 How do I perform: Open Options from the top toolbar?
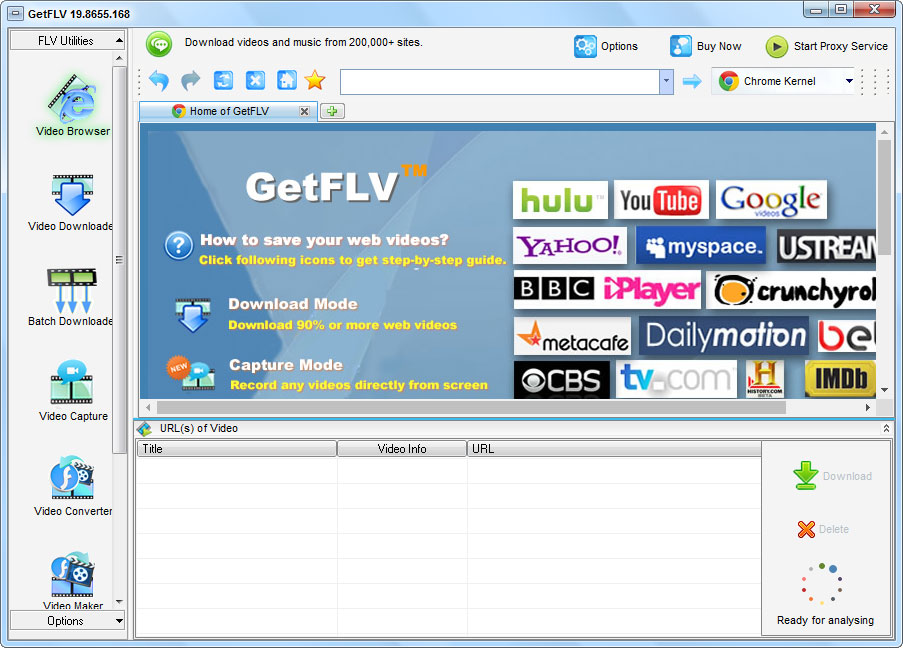point(606,46)
